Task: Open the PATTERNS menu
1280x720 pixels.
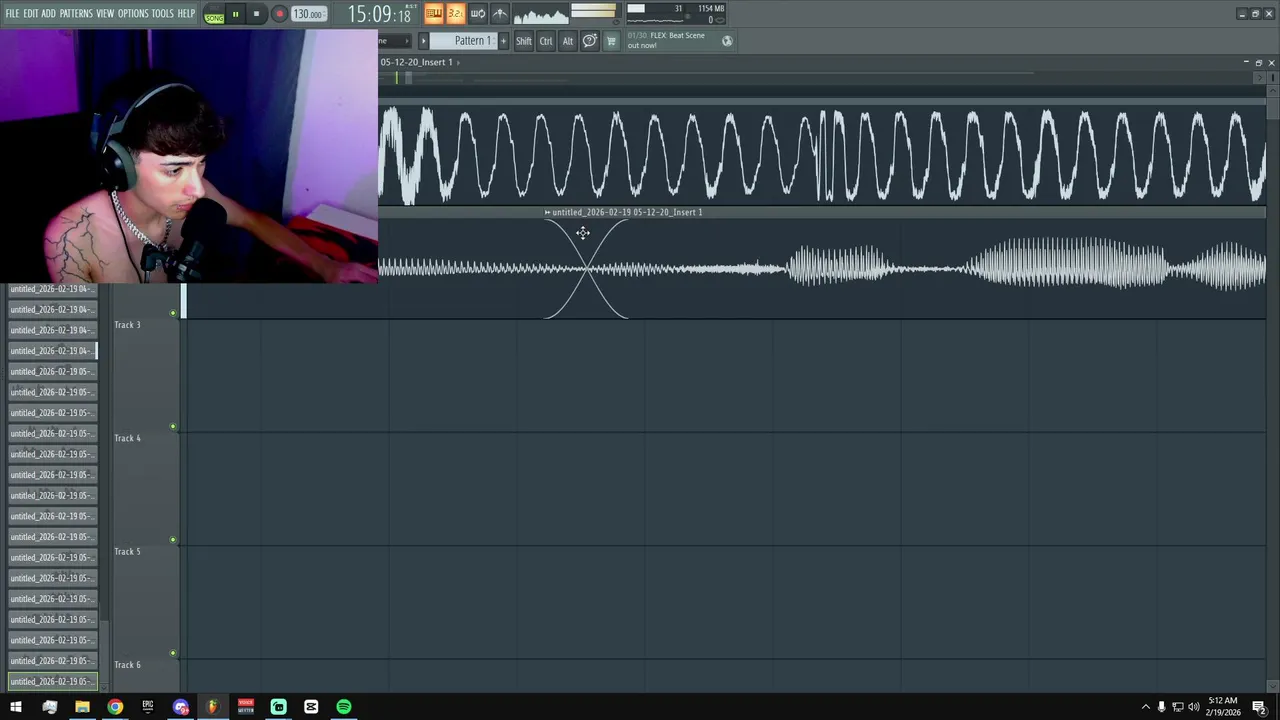Action: (76, 14)
